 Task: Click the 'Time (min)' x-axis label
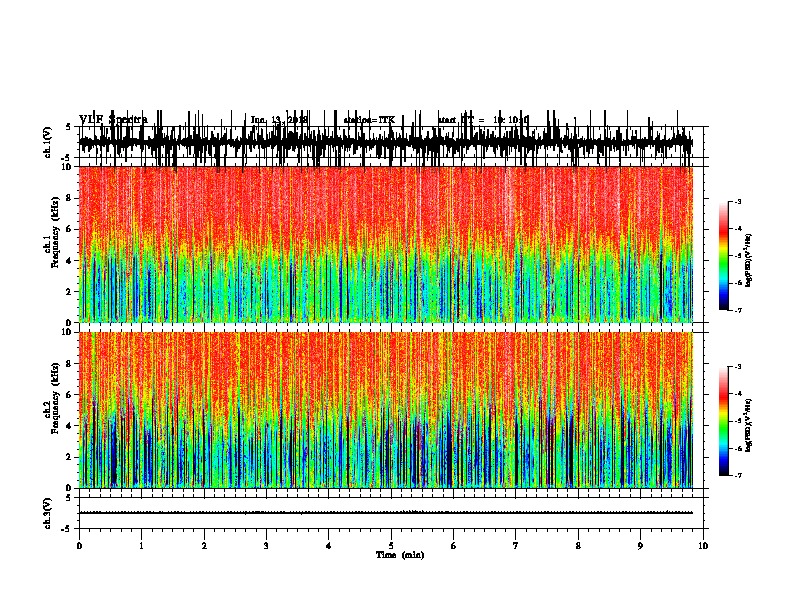[400, 555]
